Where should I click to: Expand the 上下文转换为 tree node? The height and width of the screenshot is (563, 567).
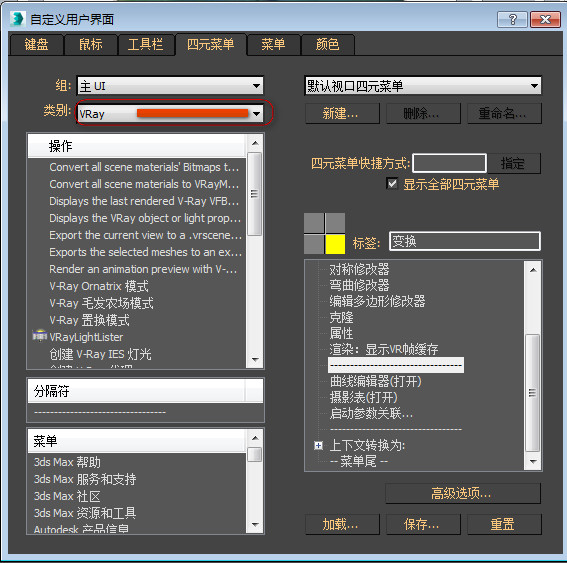(x=318, y=445)
